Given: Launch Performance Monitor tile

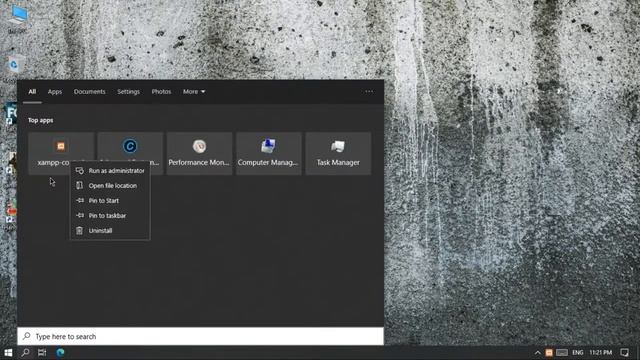Looking at the screenshot, I should click(x=199, y=153).
